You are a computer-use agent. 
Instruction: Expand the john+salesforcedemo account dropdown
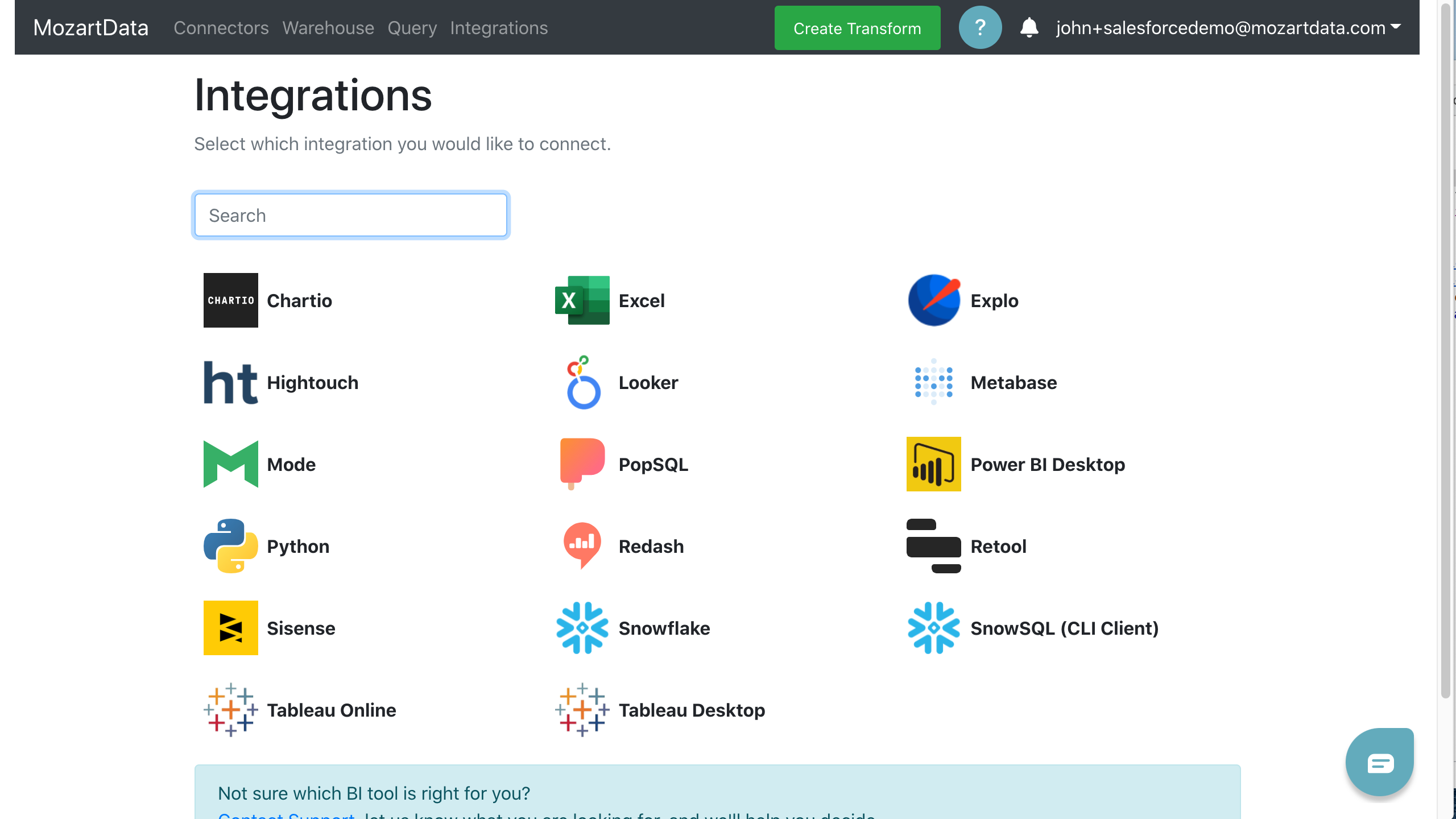point(1228,27)
